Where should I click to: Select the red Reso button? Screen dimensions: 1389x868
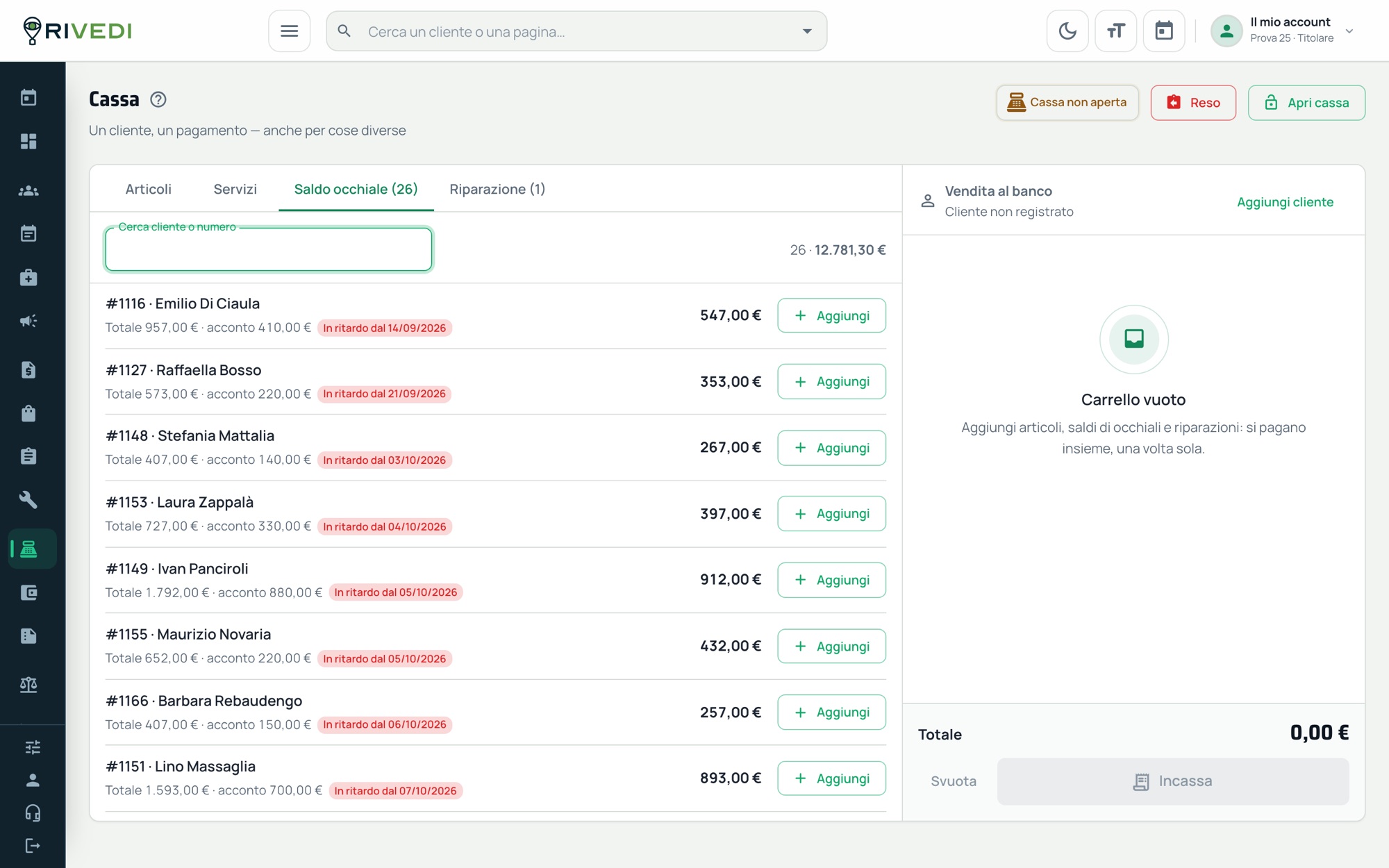[x=1193, y=103]
